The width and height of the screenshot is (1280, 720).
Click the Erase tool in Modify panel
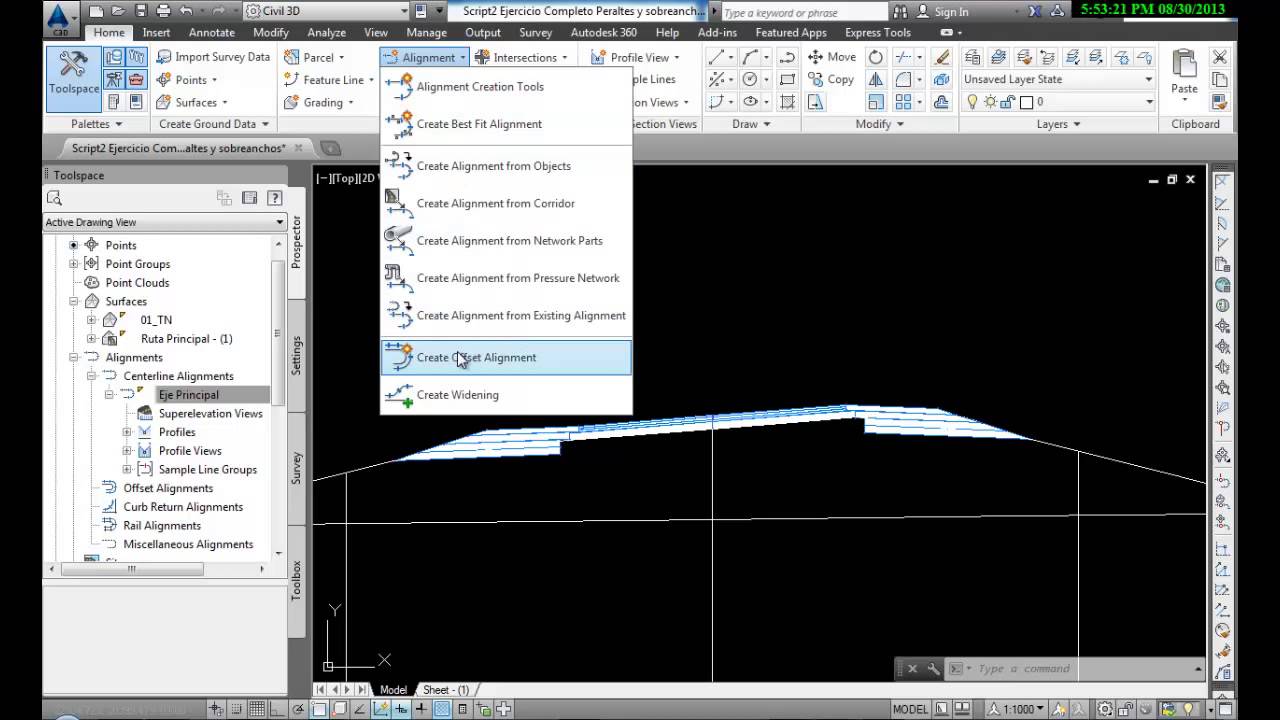point(941,57)
